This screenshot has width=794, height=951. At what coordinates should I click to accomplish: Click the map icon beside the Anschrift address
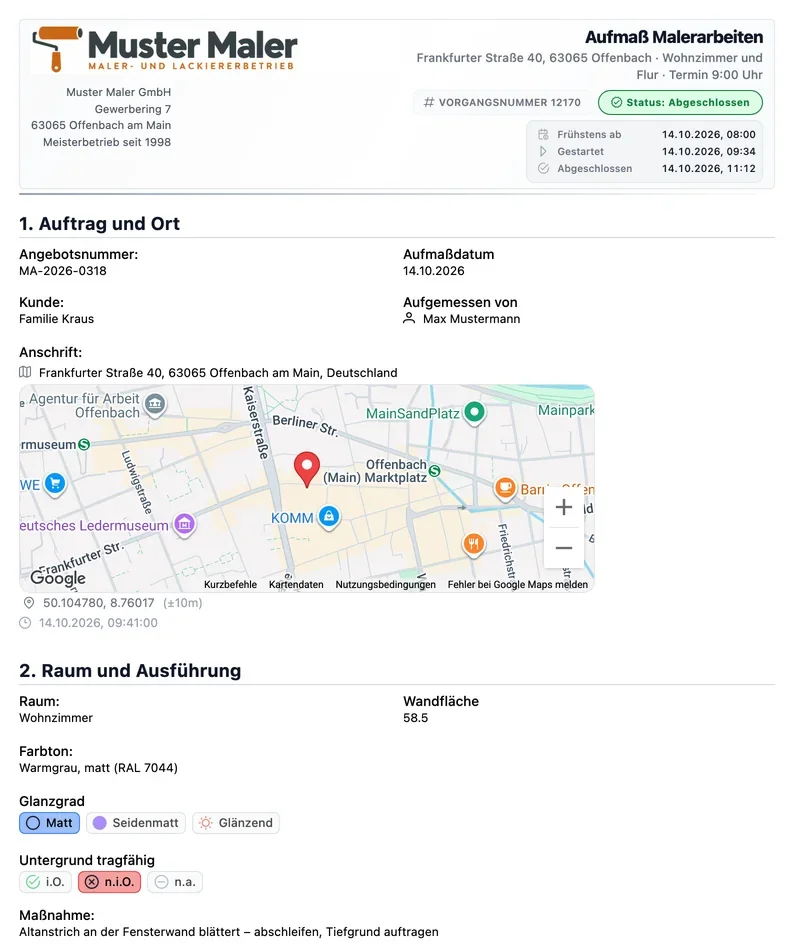(x=25, y=372)
